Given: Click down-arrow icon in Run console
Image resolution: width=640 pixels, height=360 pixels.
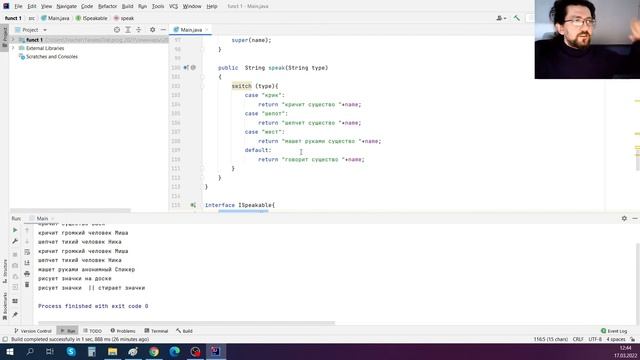Looking at the screenshot, I should pos(27,241).
